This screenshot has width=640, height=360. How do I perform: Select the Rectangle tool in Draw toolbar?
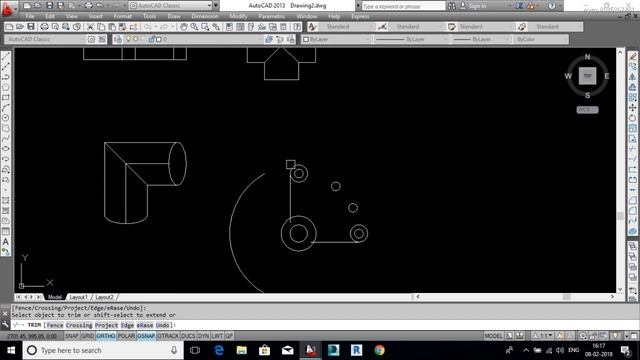pos(6,98)
